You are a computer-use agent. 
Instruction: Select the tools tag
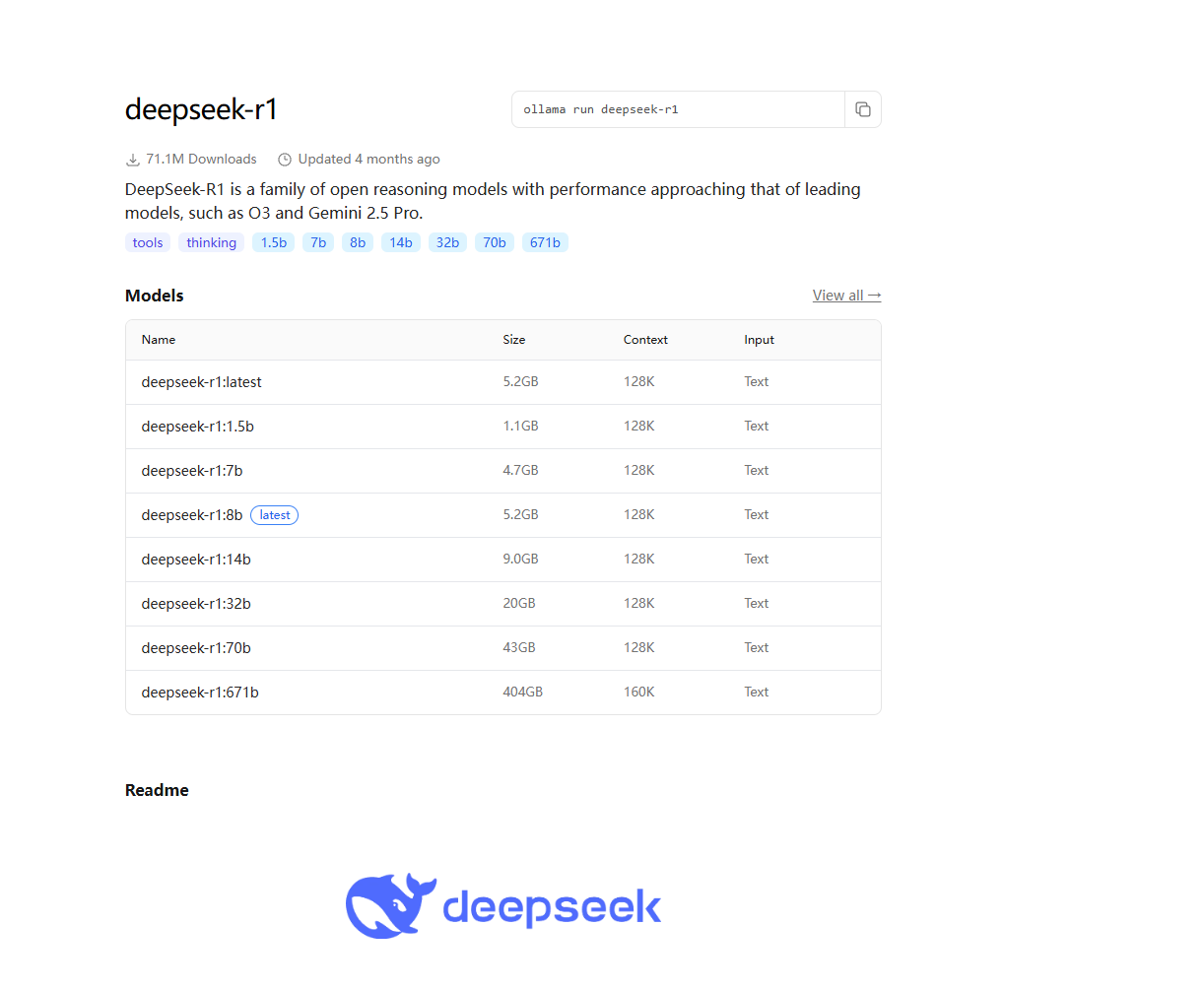coord(148,243)
